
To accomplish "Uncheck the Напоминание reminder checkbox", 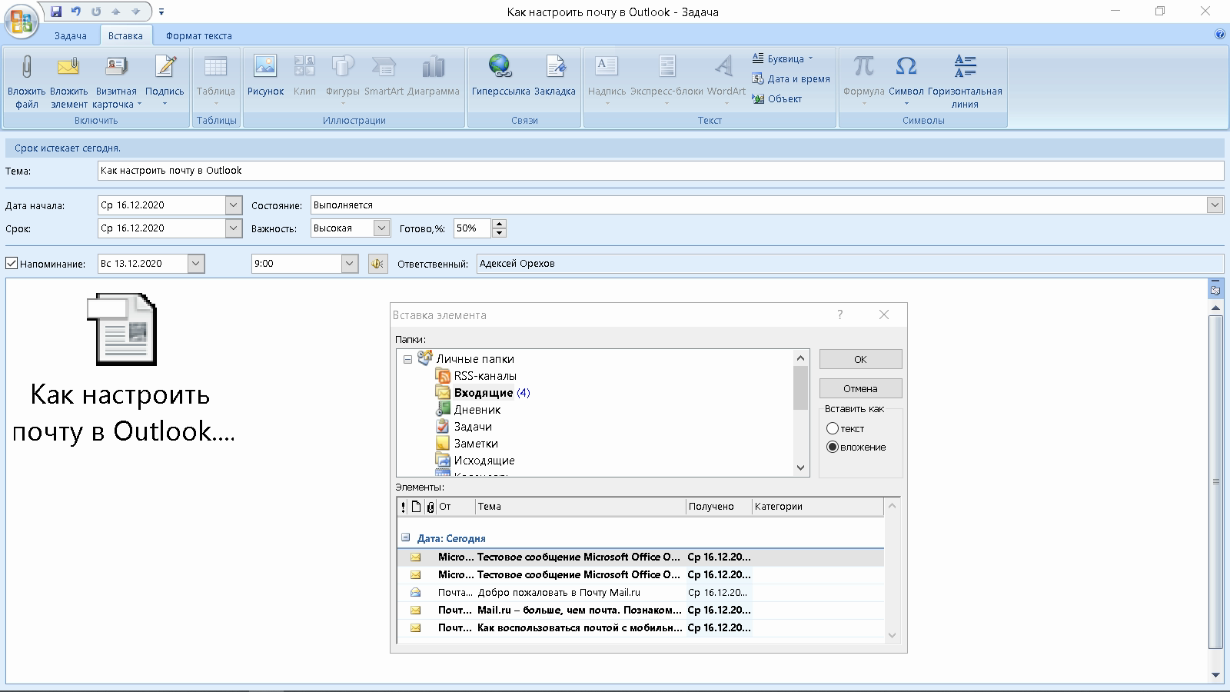I will [x=12, y=264].
